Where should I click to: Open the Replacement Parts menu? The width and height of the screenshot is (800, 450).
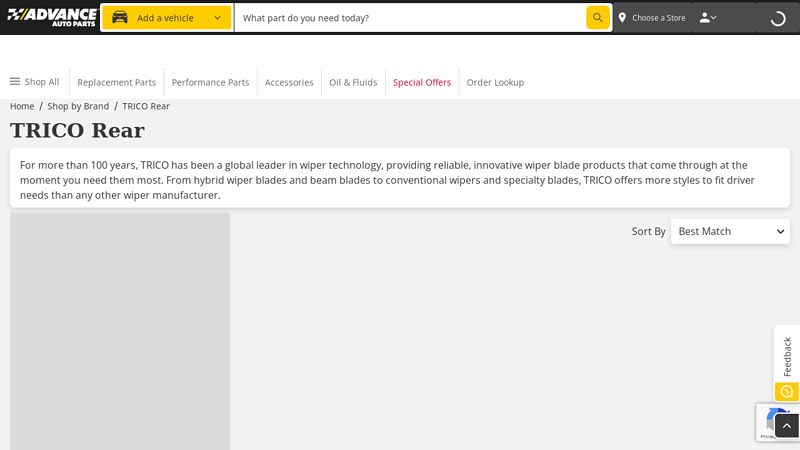pos(117,82)
